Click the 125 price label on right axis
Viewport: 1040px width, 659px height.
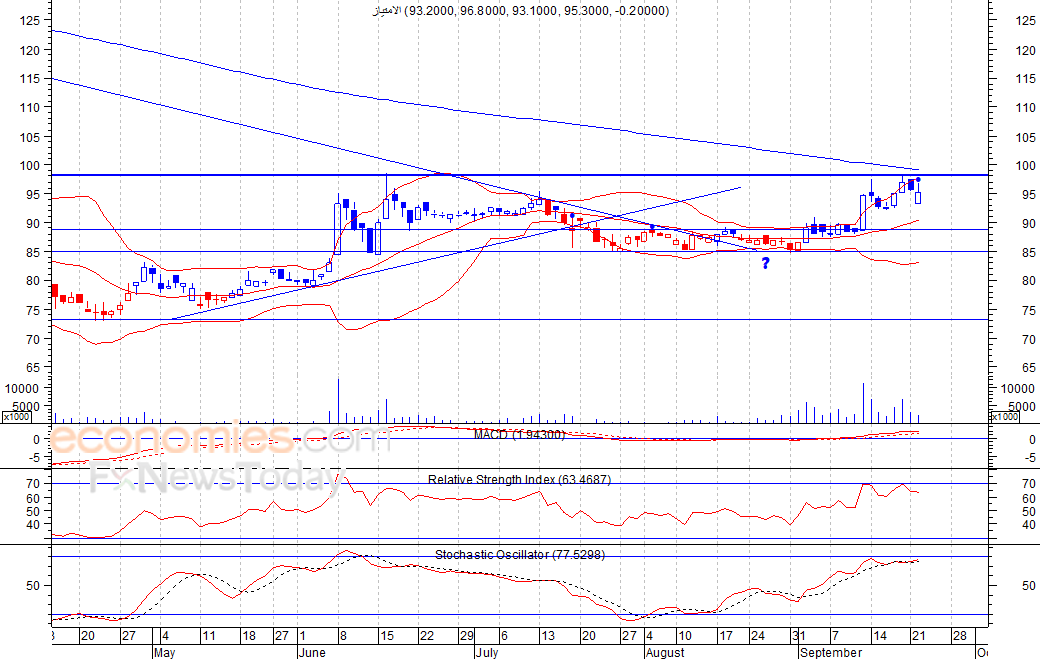[1025, 20]
